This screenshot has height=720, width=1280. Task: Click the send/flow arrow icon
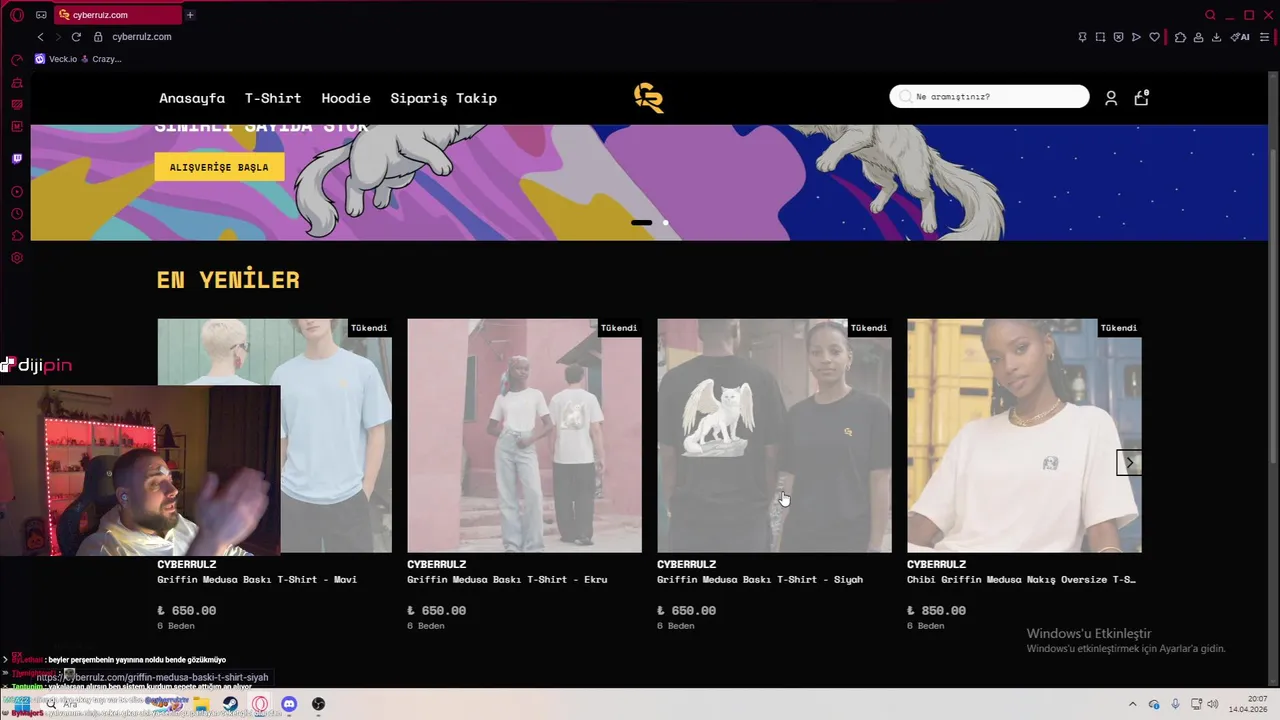coord(1136,37)
